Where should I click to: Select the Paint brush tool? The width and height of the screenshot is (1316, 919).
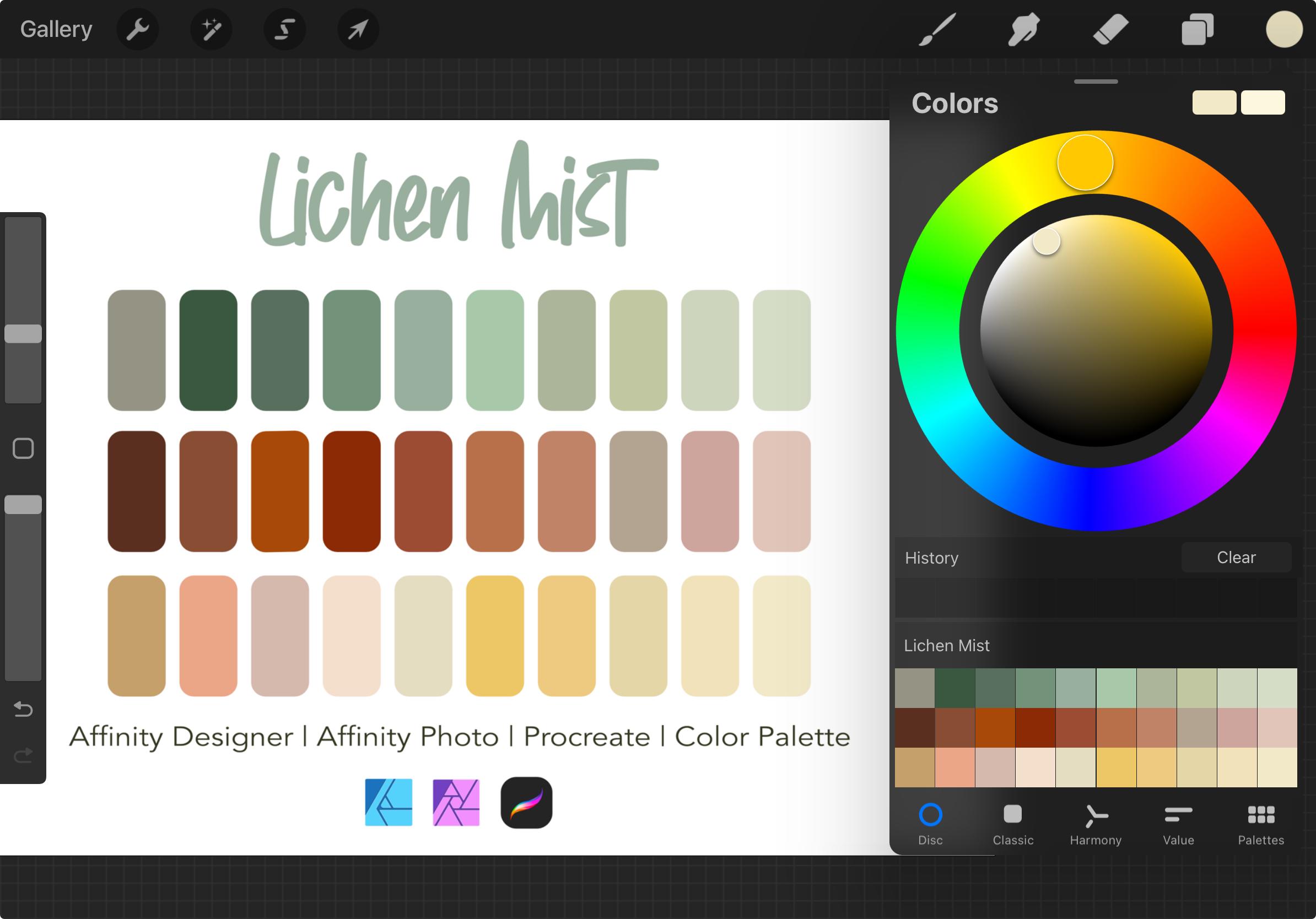pyautogui.click(x=938, y=29)
